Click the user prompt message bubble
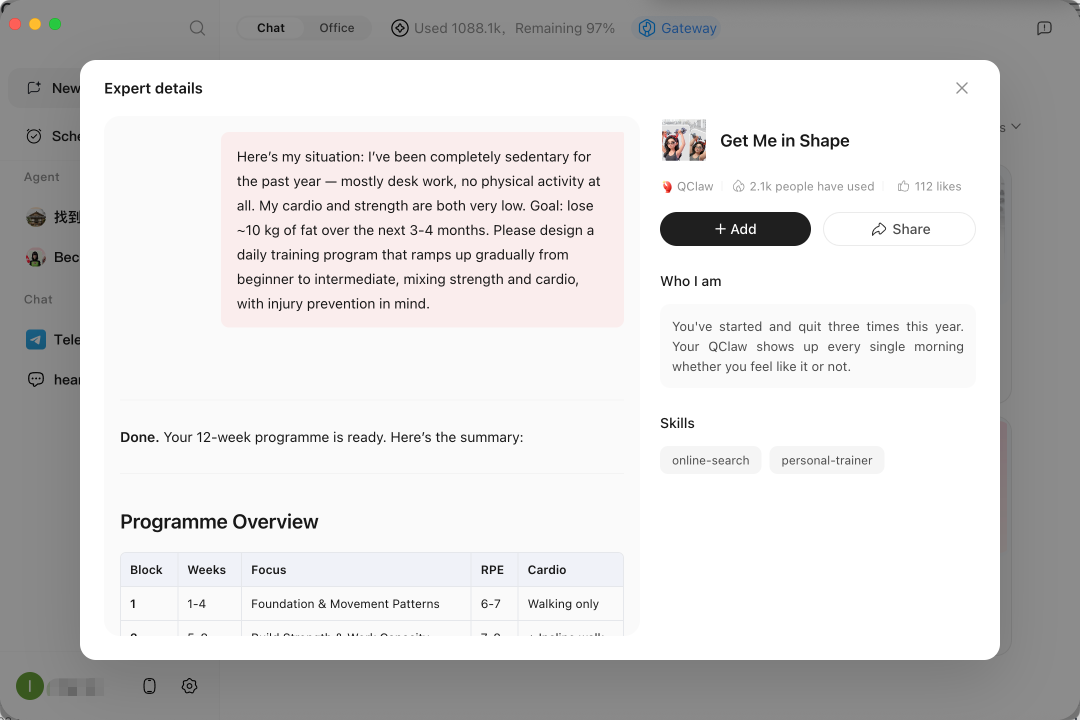Image resolution: width=1080 pixels, height=720 pixels. 422,230
